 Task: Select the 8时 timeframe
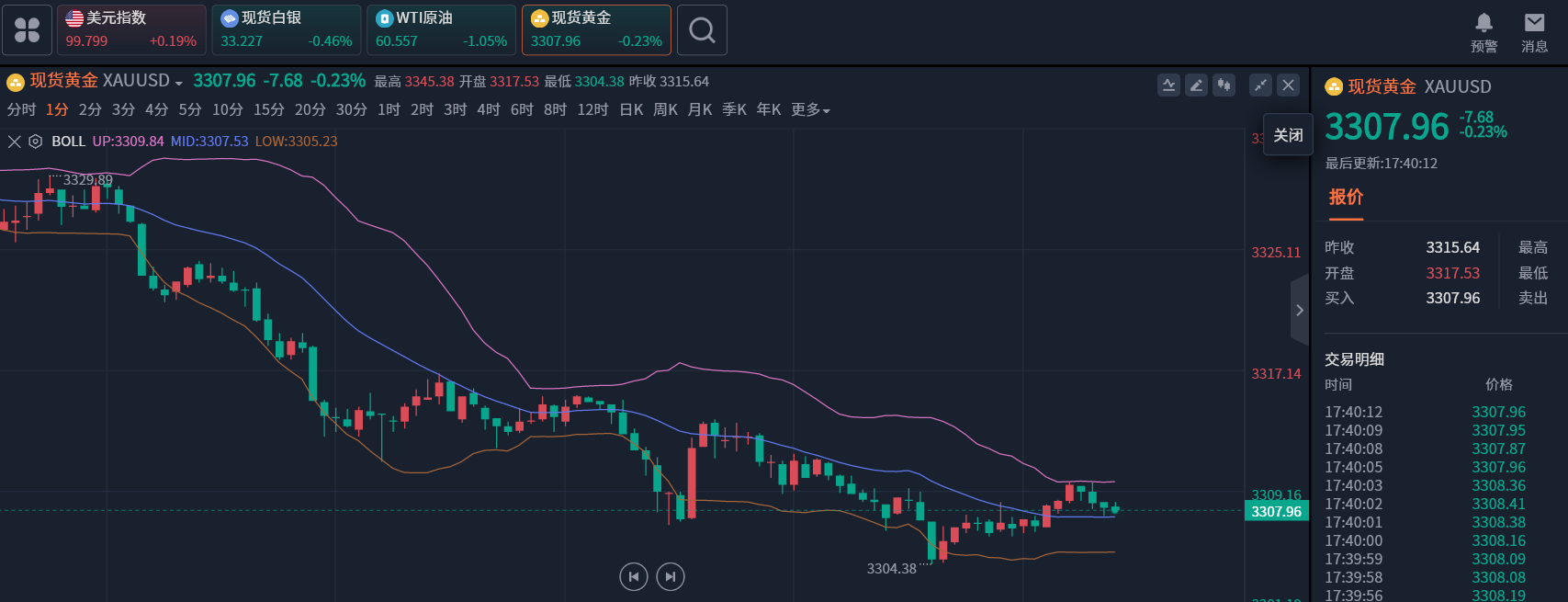tap(555, 109)
